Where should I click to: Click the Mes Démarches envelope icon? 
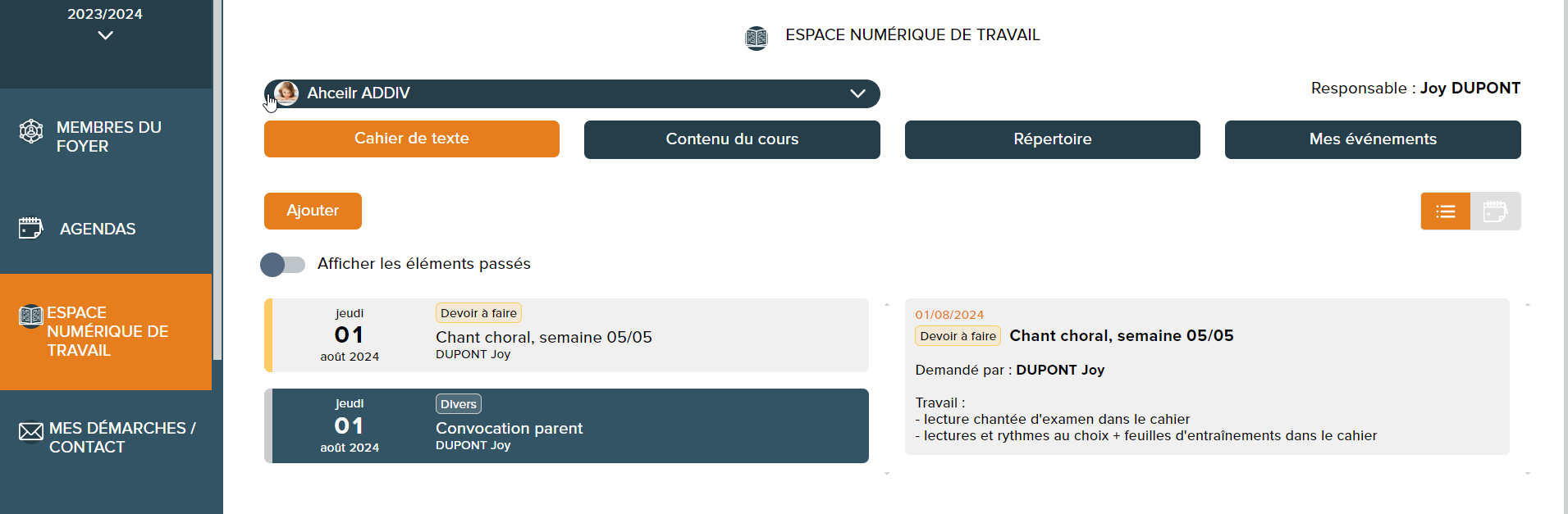(31, 432)
